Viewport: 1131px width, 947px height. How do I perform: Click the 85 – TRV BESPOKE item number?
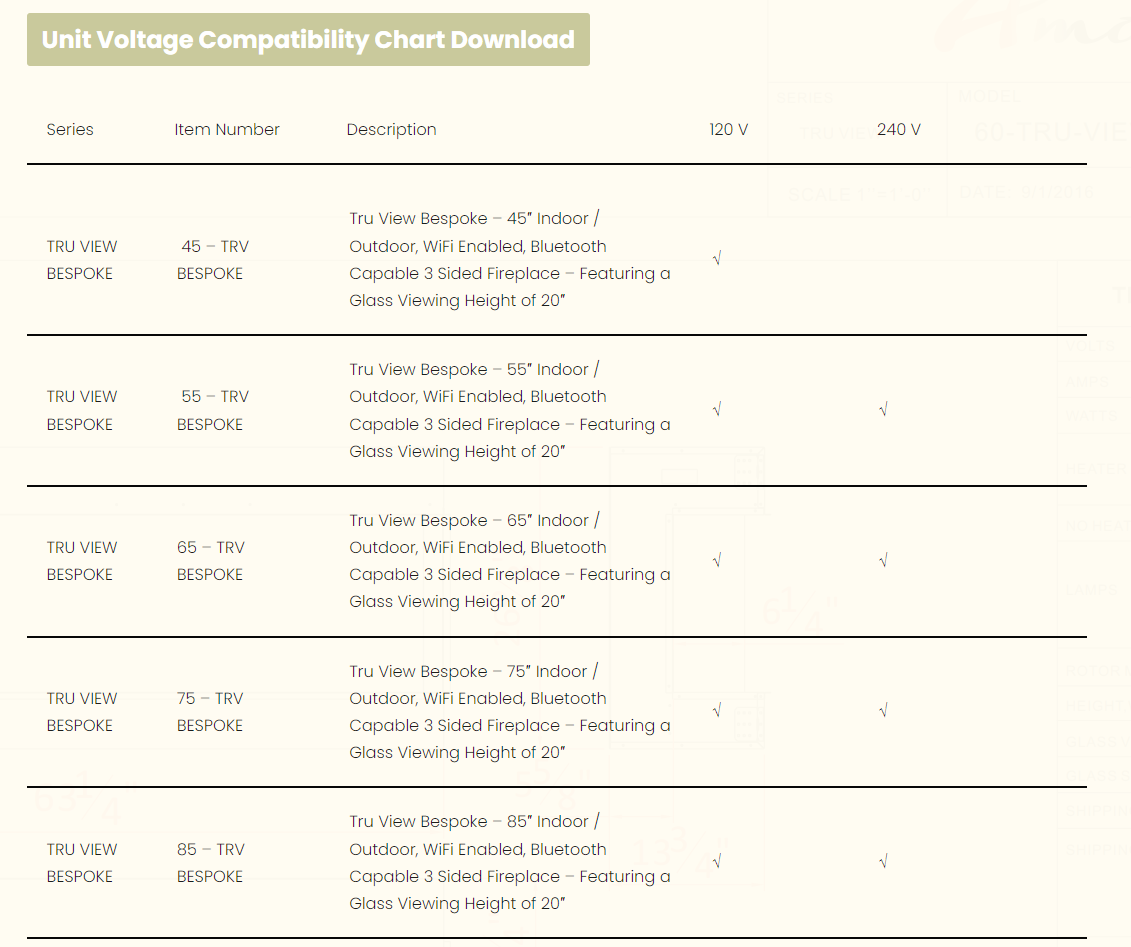211,863
